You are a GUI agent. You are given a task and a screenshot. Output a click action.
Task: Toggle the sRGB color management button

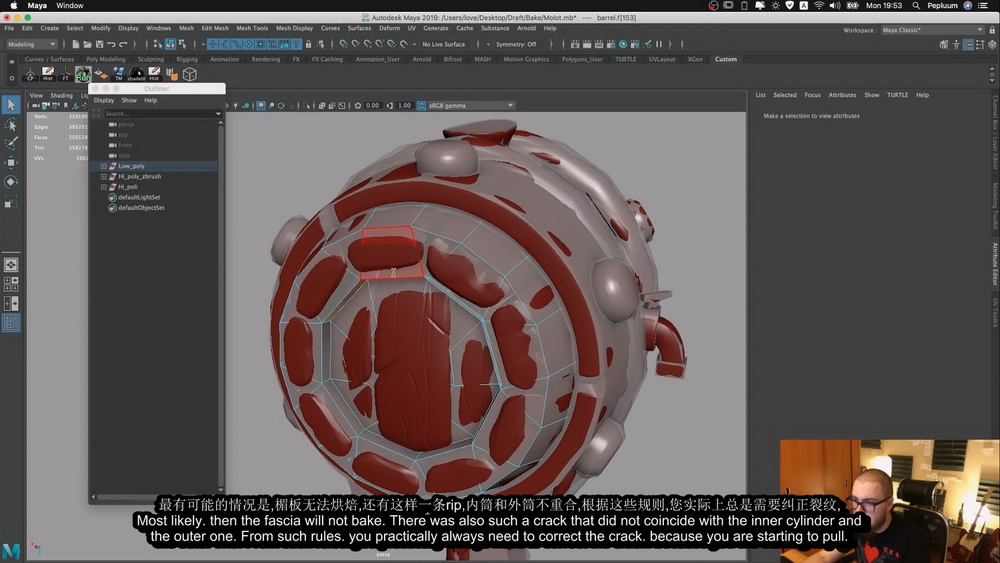(x=421, y=105)
